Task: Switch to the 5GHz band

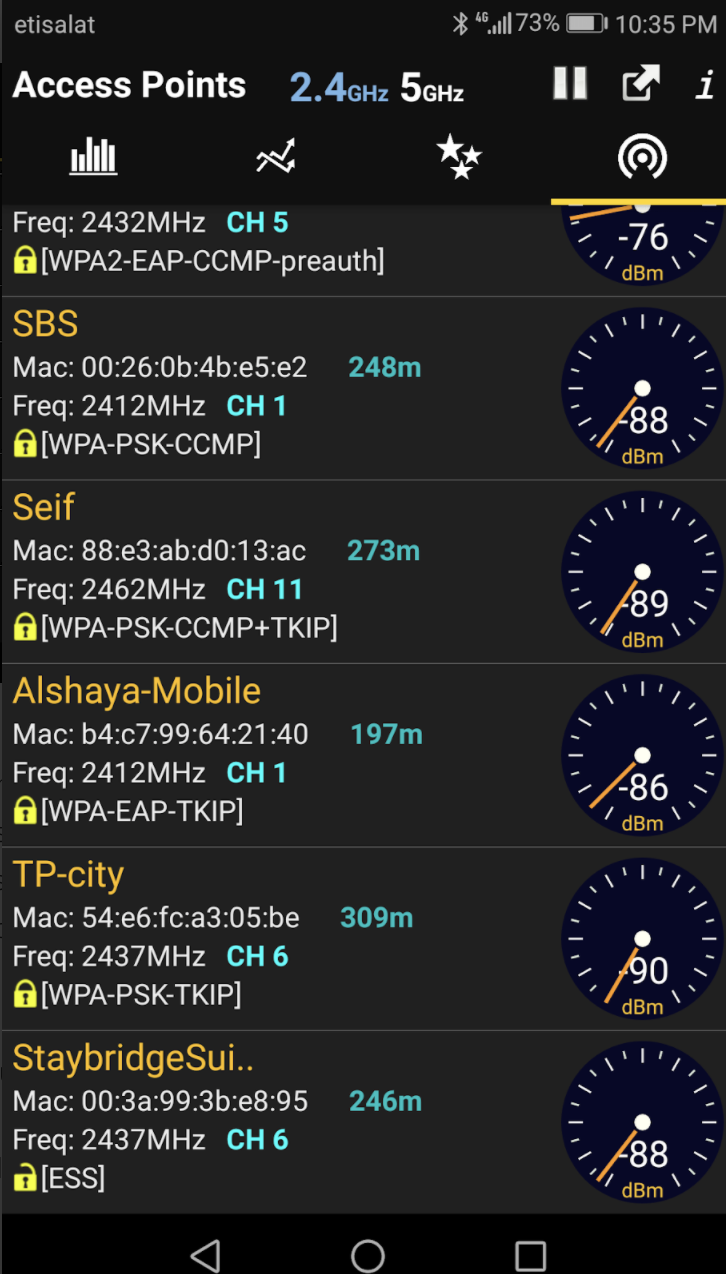Action: (432, 88)
